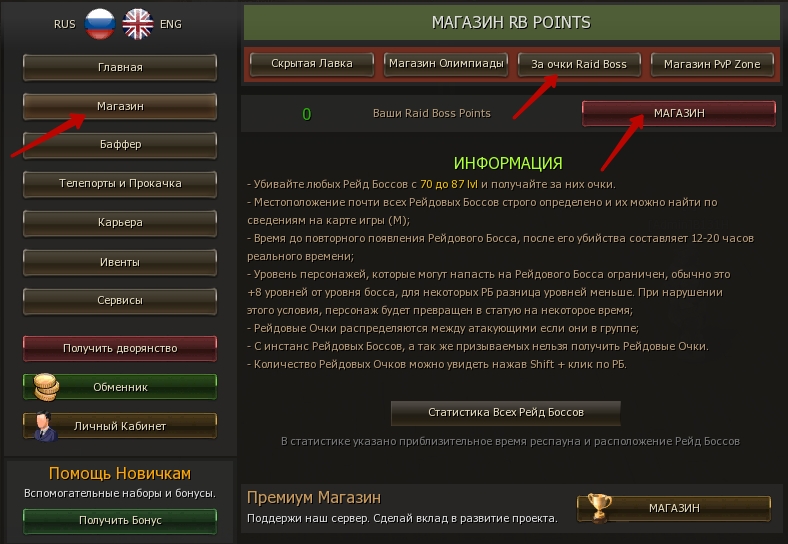The height and width of the screenshot is (544, 788).
Task: Switch language with the British flag icon
Action: tap(138, 24)
